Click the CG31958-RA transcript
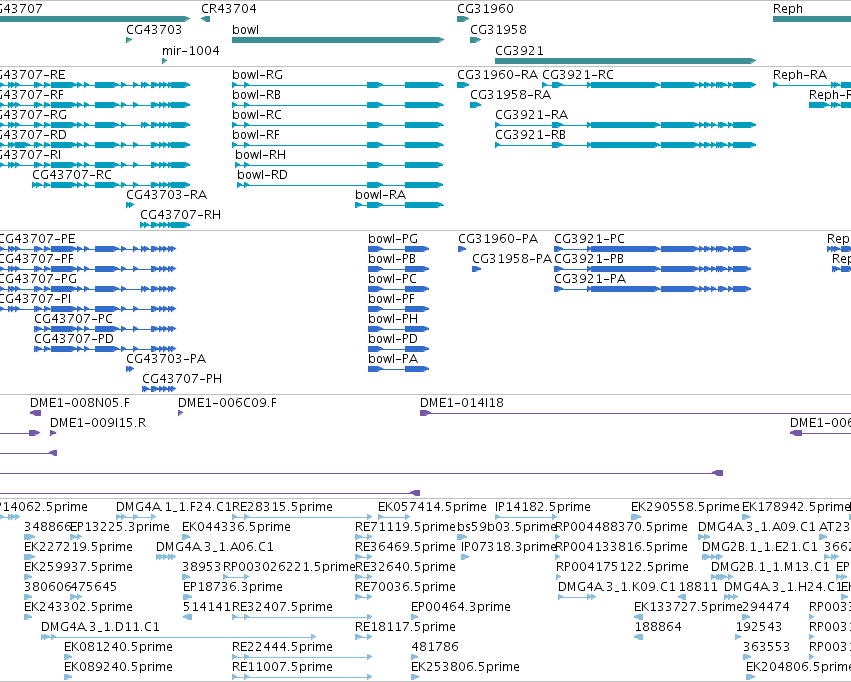 pos(475,105)
